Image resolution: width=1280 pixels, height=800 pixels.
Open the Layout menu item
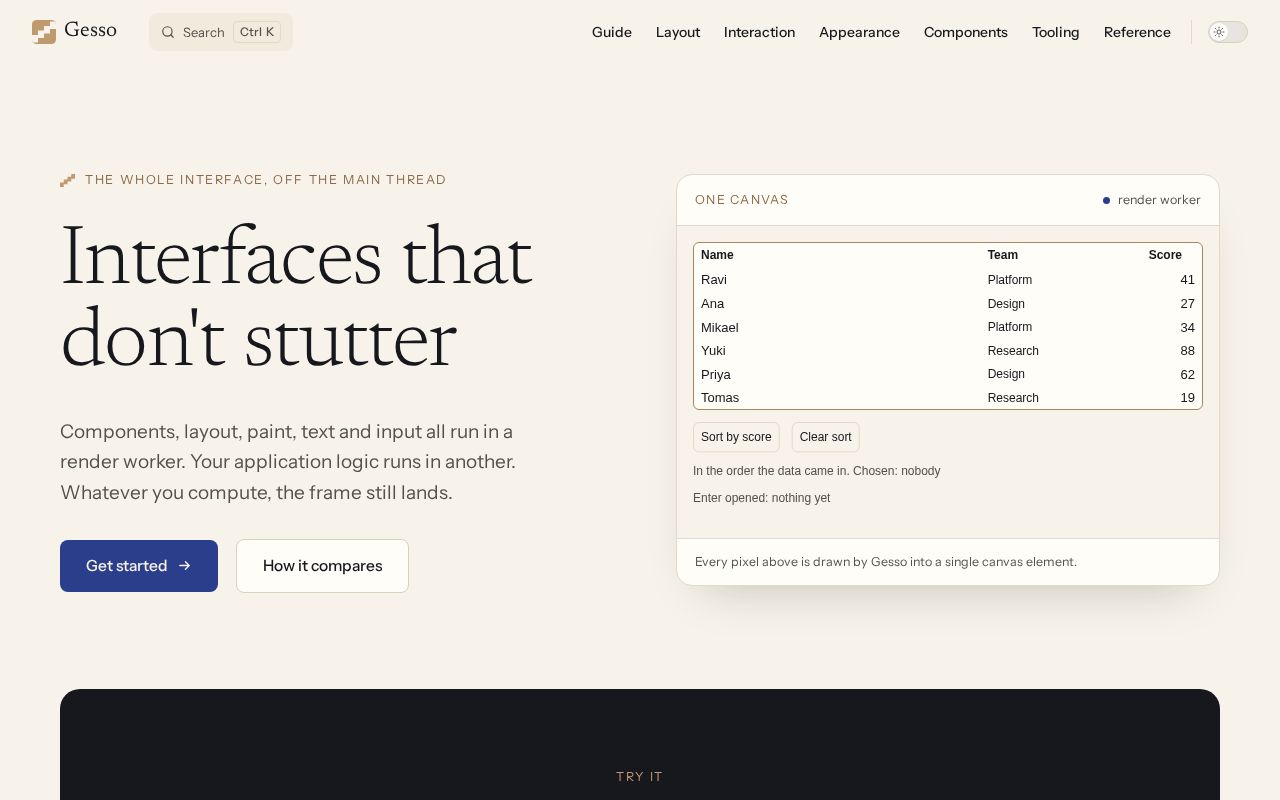678,32
